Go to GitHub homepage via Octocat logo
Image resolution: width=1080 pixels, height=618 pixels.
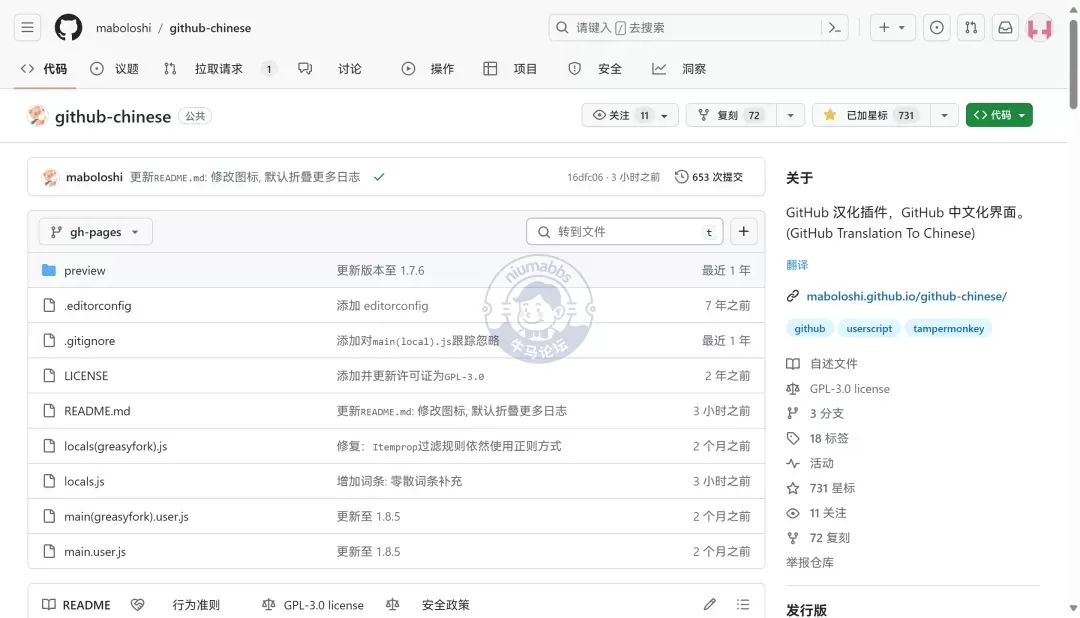[68, 28]
